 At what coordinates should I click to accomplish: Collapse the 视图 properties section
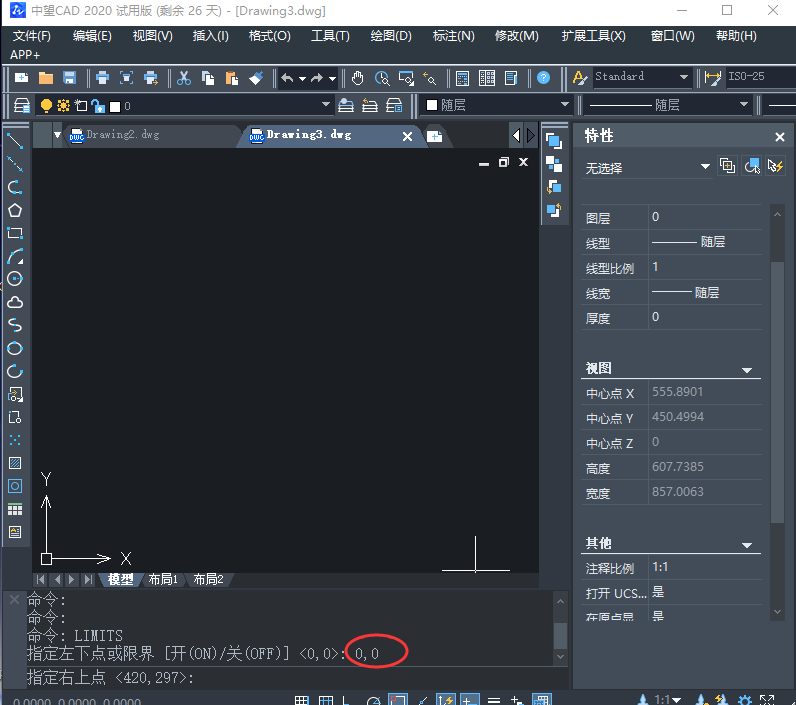pyautogui.click(x=746, y=370)
